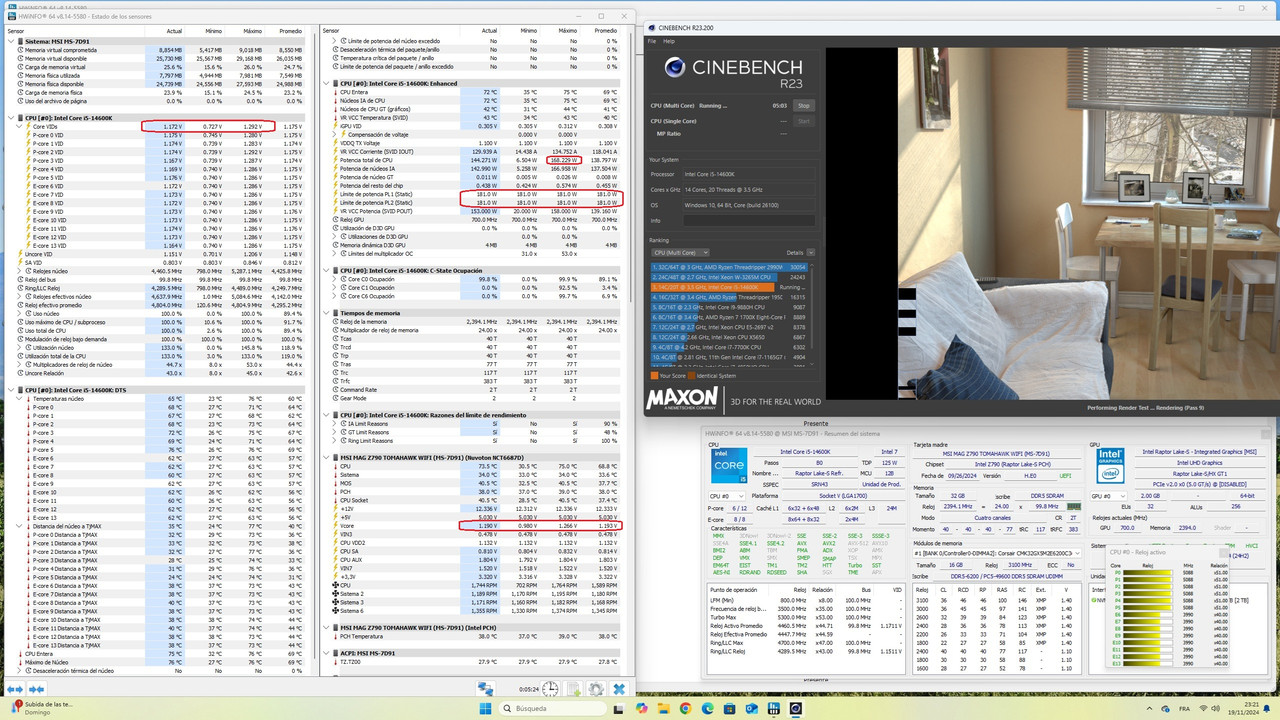Click the Cinebench logo sphere icon

pyautogui.click(x=676, y=67)
